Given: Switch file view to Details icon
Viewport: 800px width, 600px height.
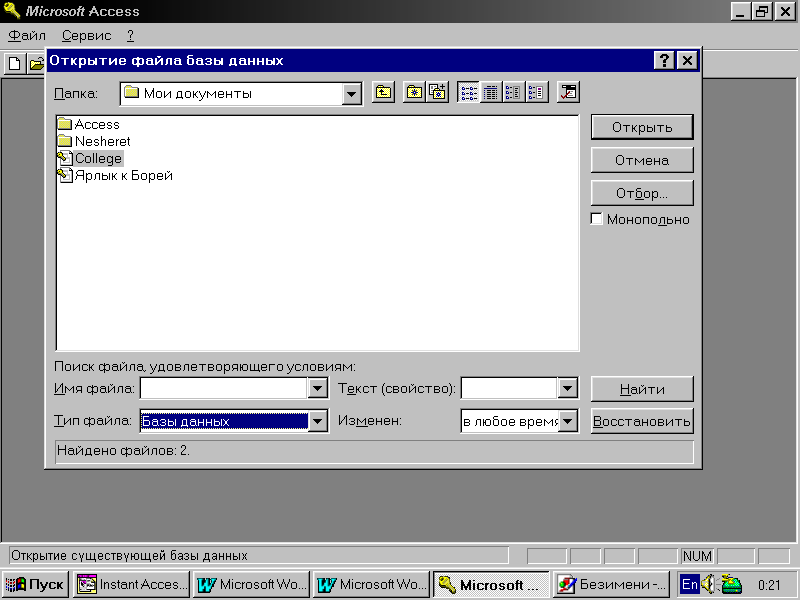Looking at the screenshot, I should point(491,92).
